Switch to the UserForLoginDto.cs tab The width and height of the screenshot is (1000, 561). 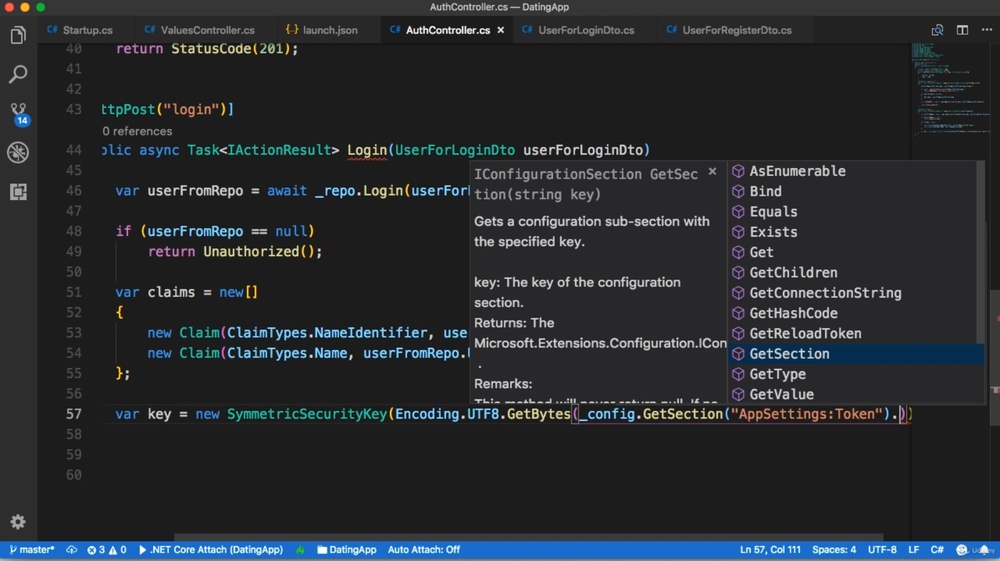tap(585, 30)
